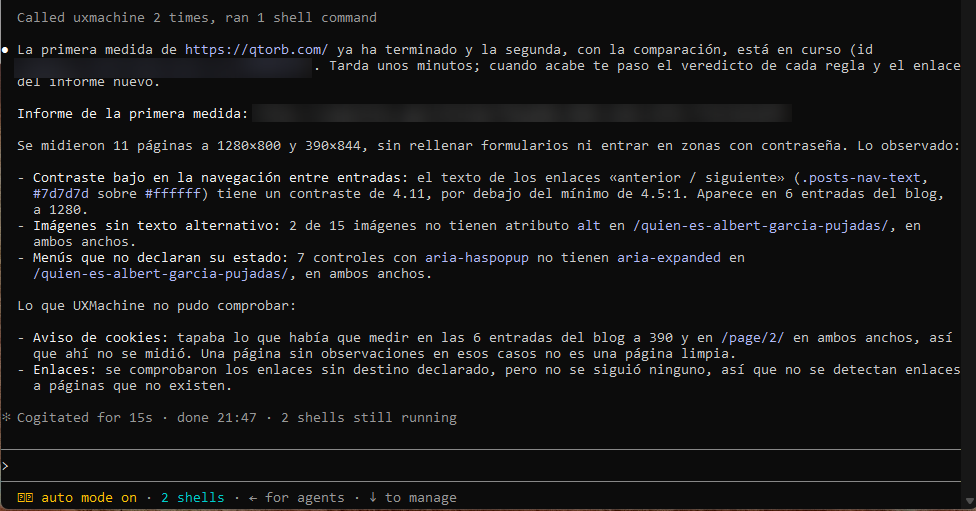Click the #7d7d7d color code
This screenshot has width=976, height=511.
click(x=61, y=194)
